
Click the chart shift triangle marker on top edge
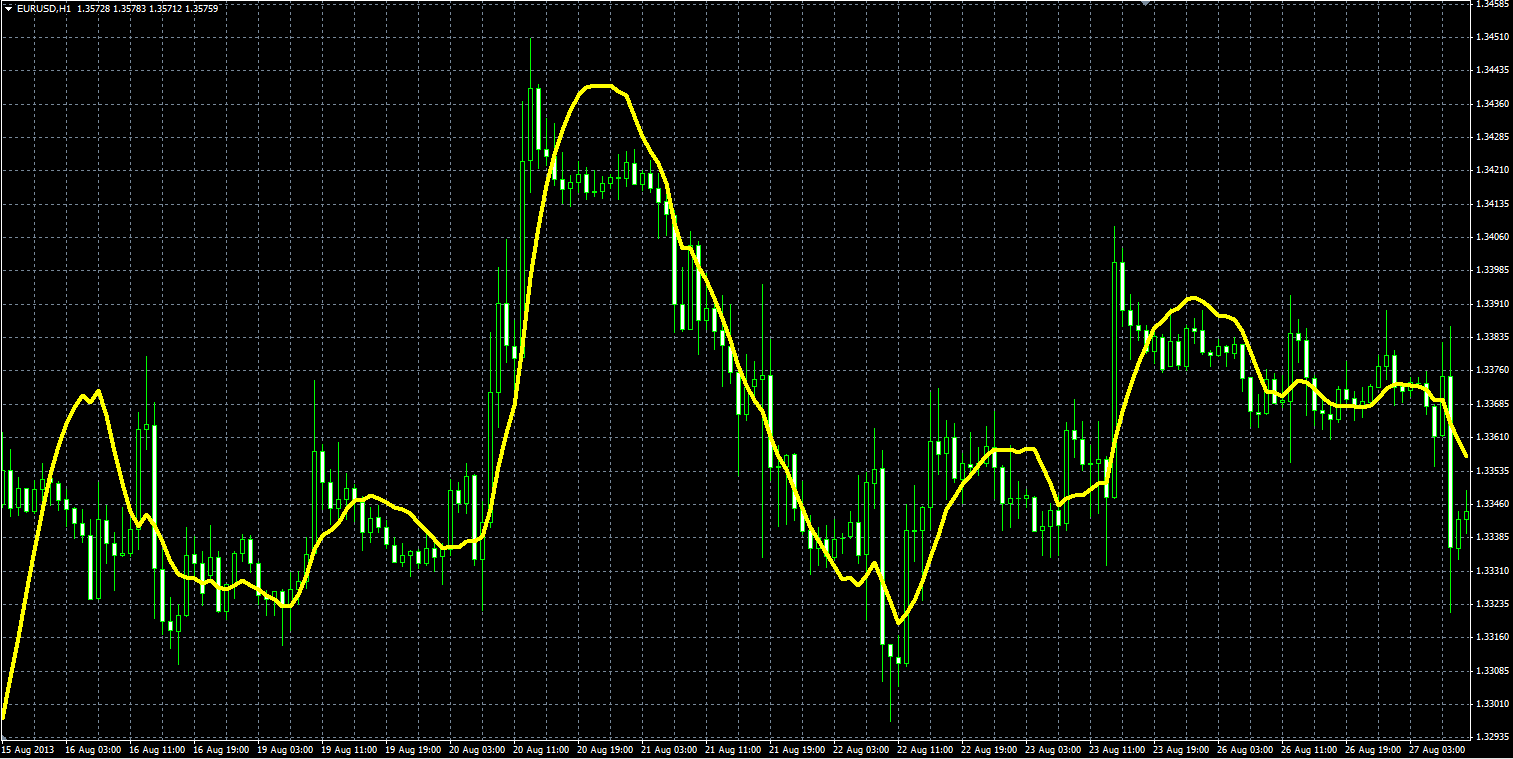(x=1146, y=3)
